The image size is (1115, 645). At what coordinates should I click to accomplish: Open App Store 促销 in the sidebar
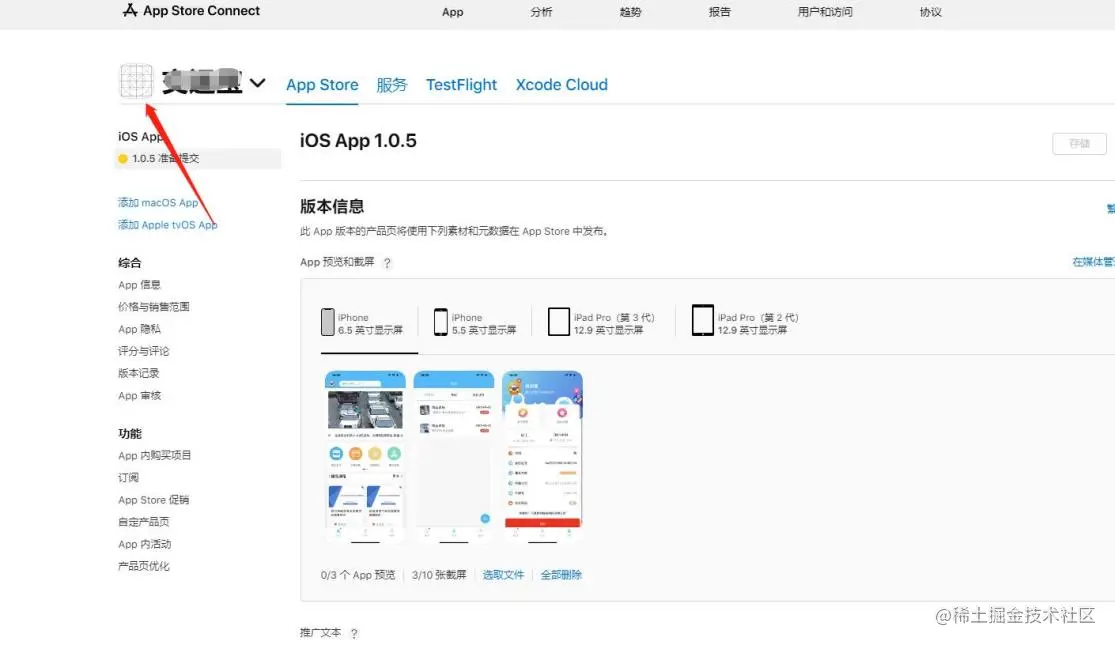coord(154,500)
